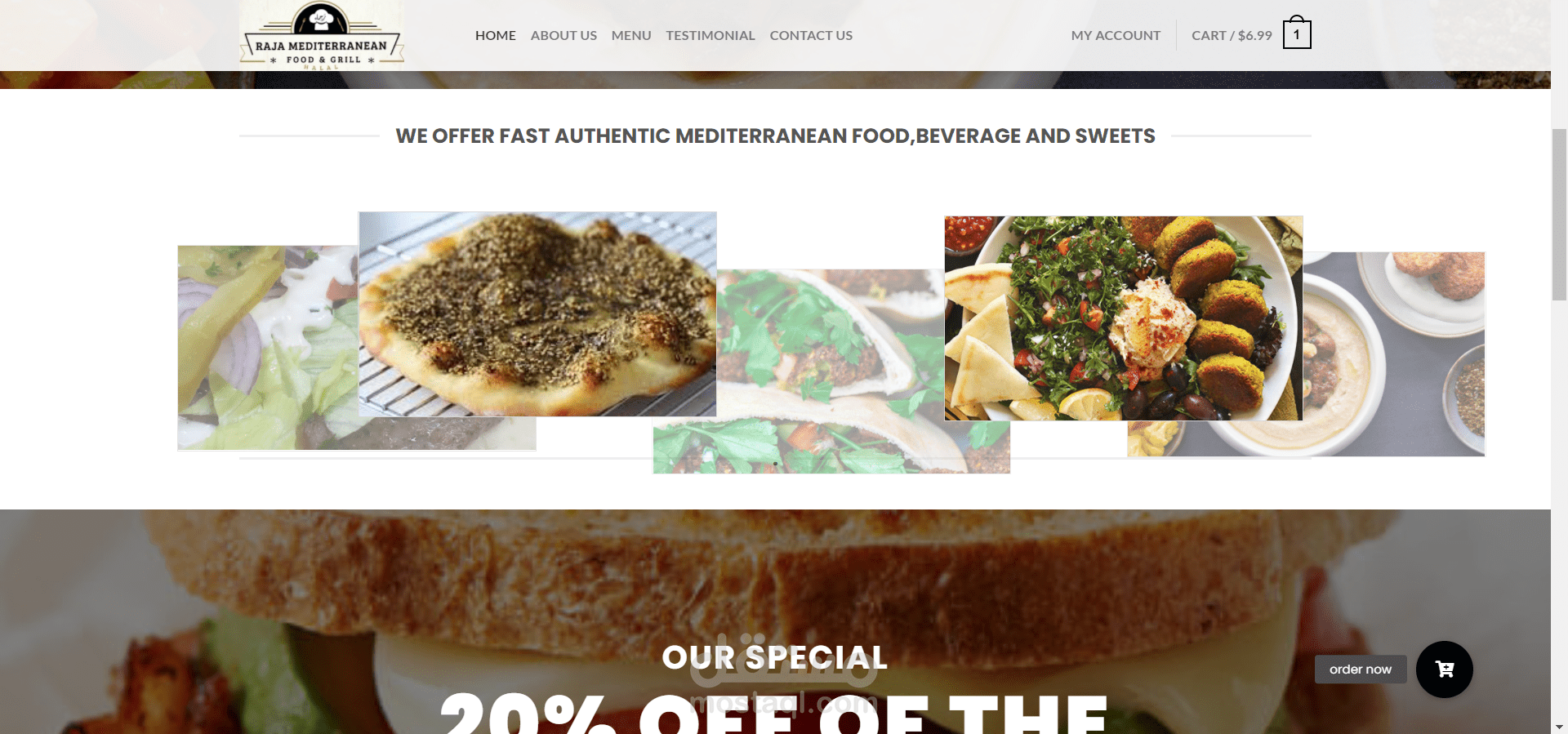This screenshot has width=1568, height=734.
Task: Open the ABOUT US page
Action: point(563,35)
